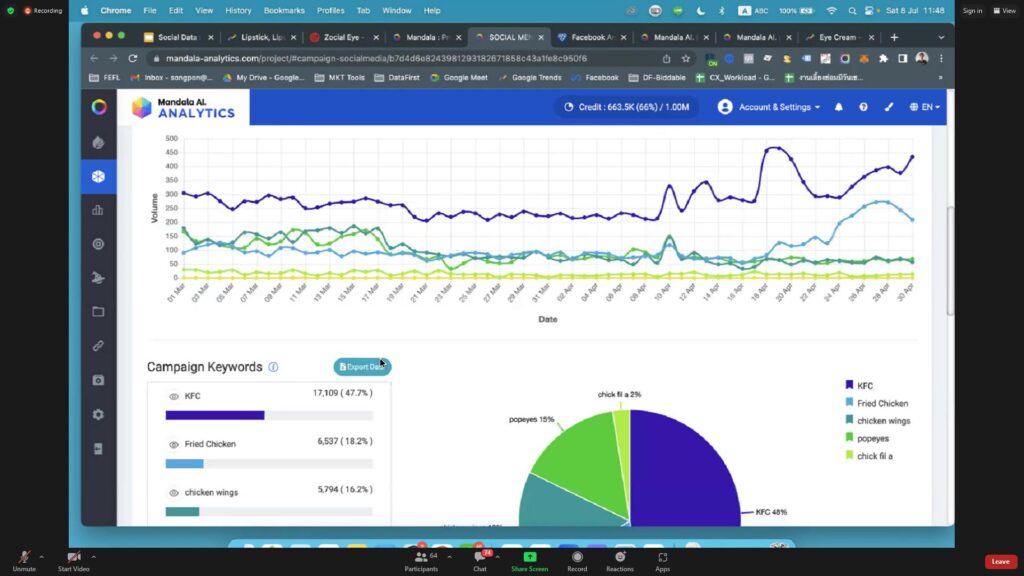
Task: Open the Bookmarks menu in menu bar
Action: click(284, 10)
